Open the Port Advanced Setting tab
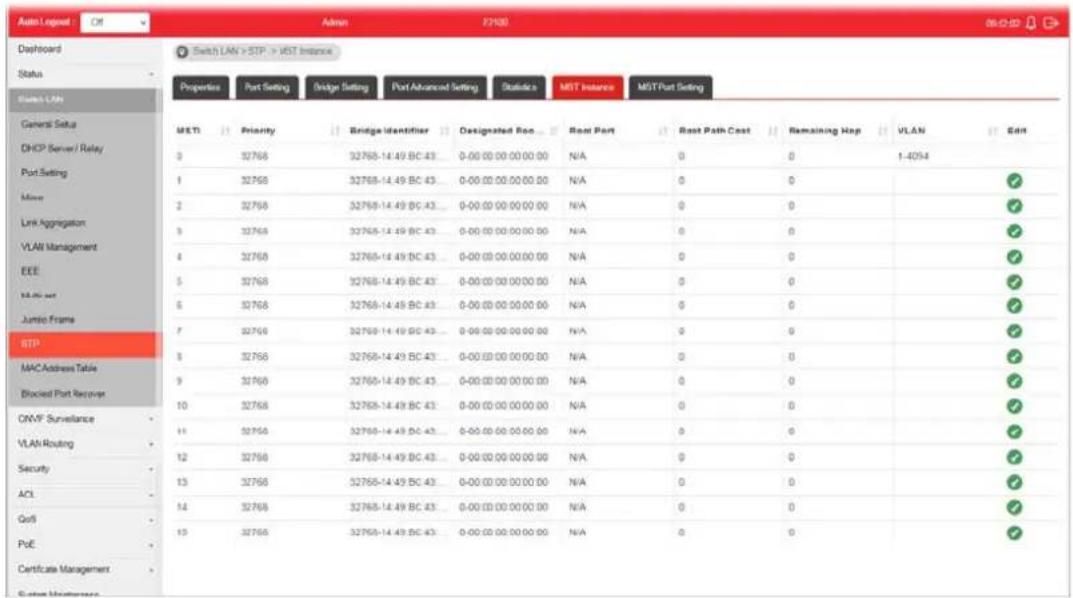The image size is (1073, 598). [435, 88]
